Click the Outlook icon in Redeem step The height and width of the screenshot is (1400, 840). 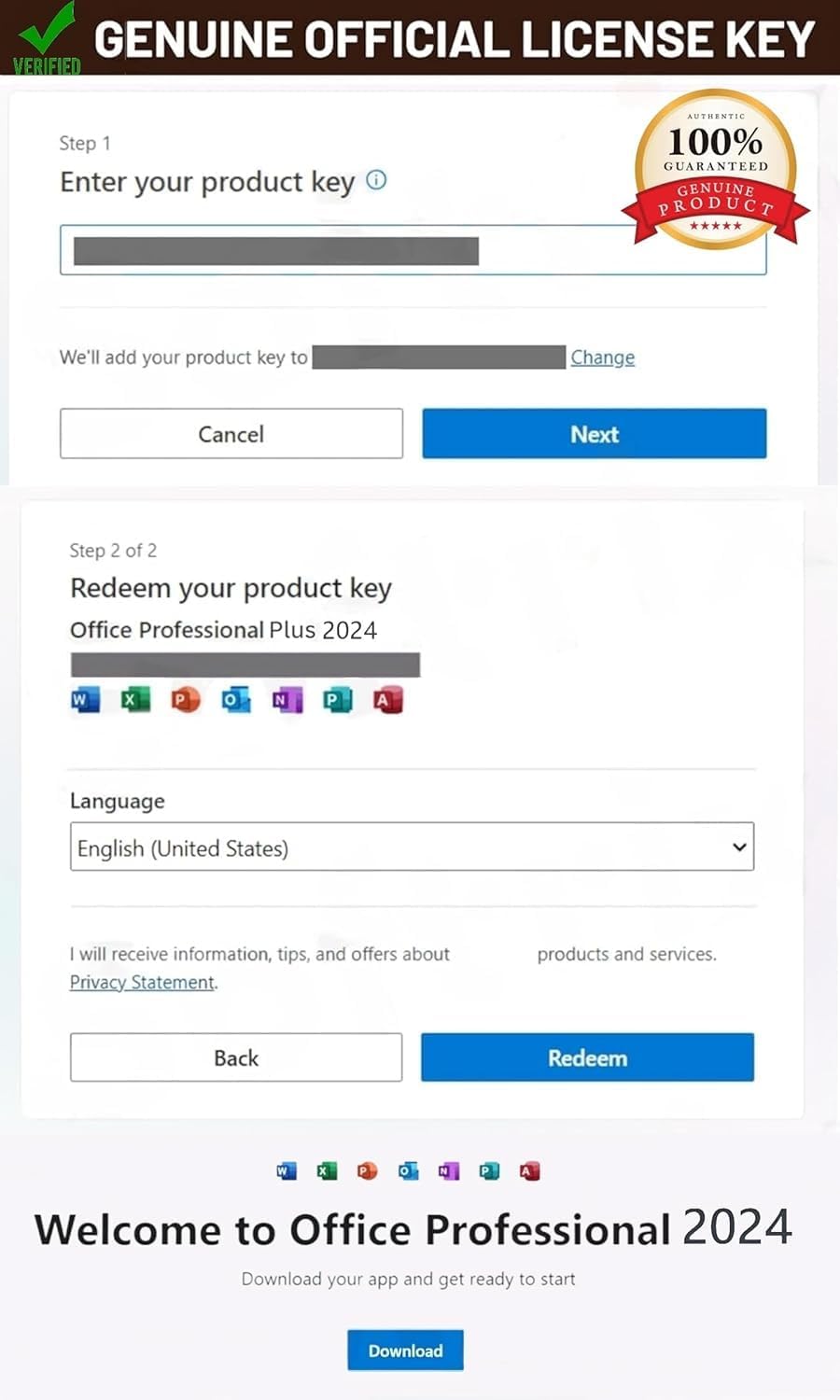coord(235,699)
